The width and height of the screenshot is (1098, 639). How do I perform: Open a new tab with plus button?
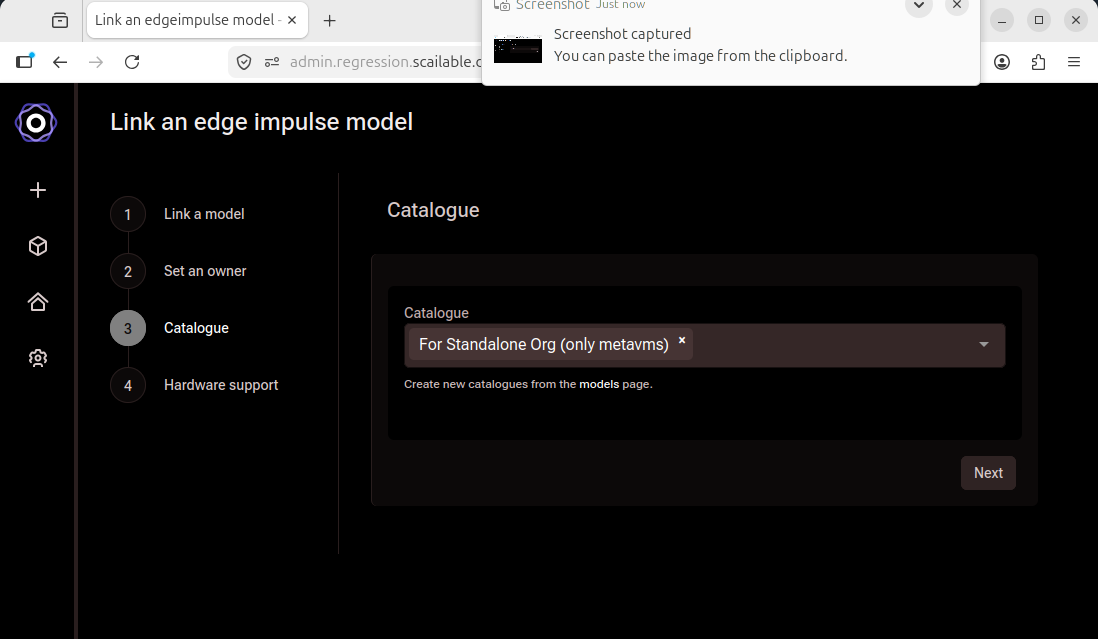coord(329,20)
